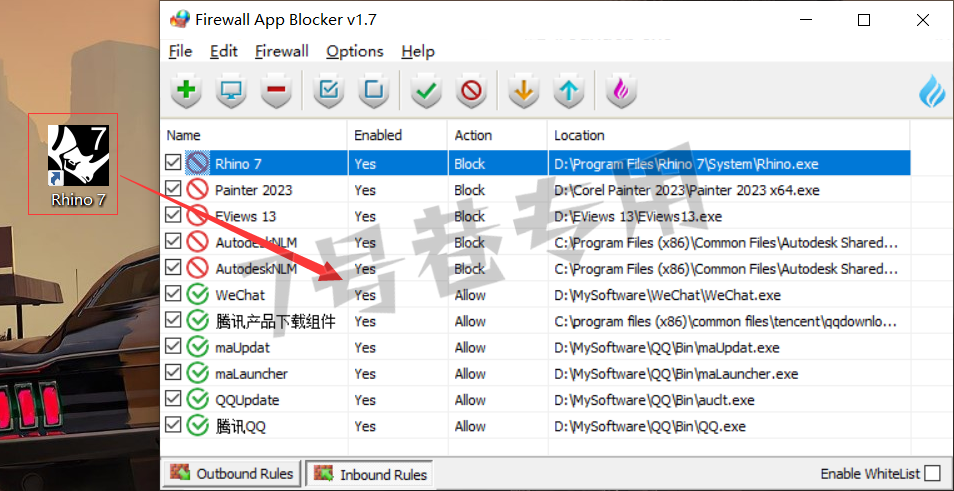The image size is (954, 491).
Task: Open the File menu
Action: [180, 51]
